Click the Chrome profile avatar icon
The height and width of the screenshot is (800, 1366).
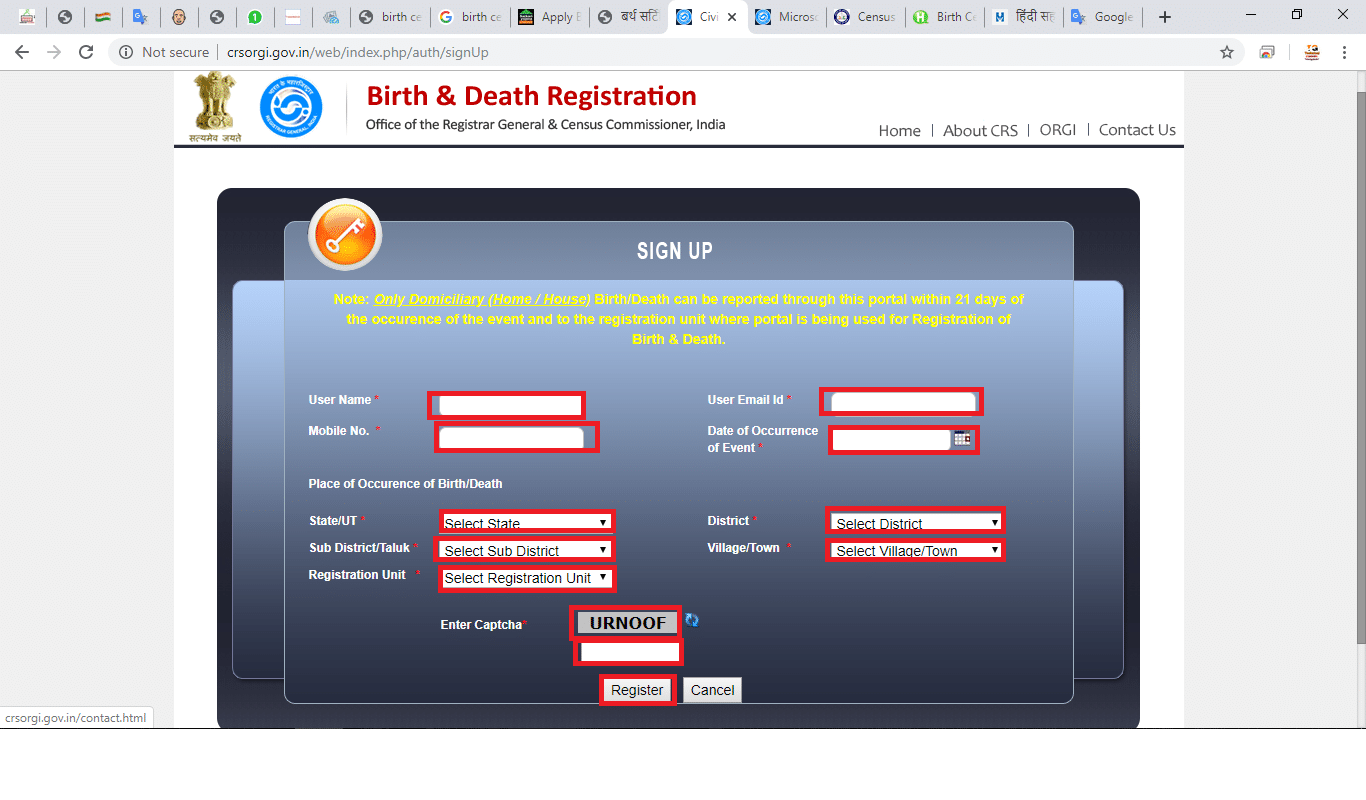1312,52
